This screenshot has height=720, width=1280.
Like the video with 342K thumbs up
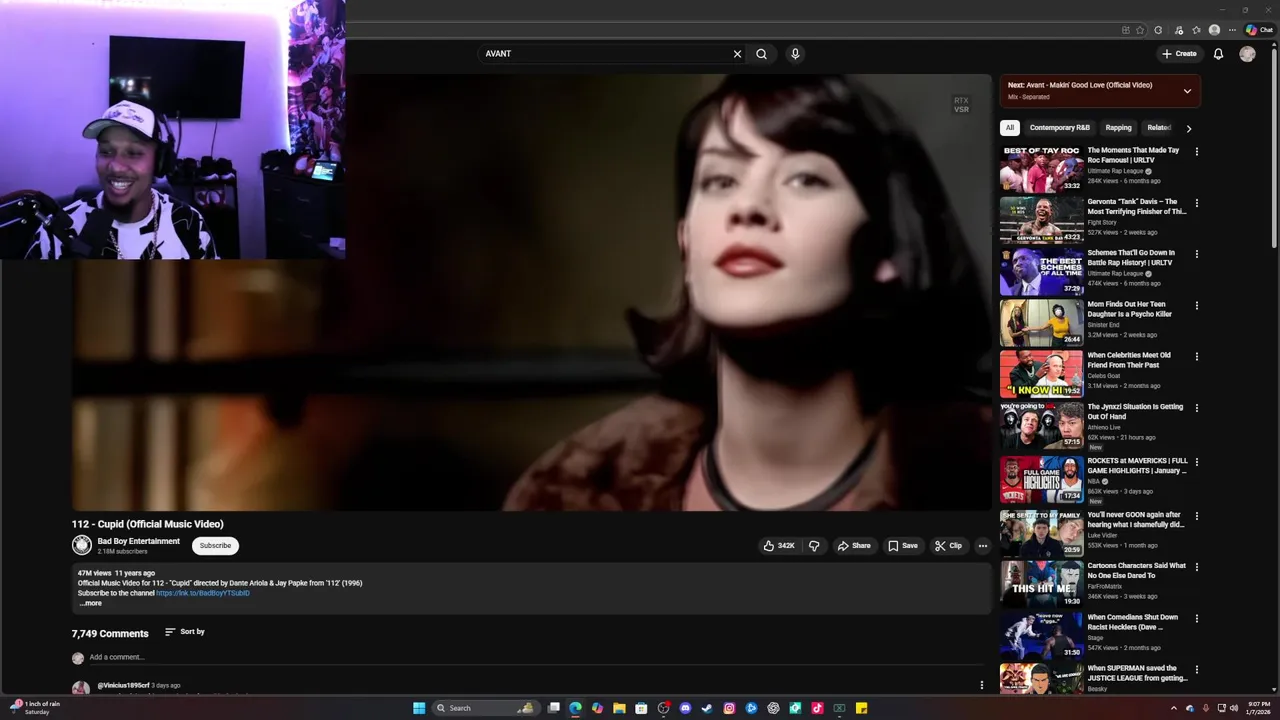(x=779, y=546)
